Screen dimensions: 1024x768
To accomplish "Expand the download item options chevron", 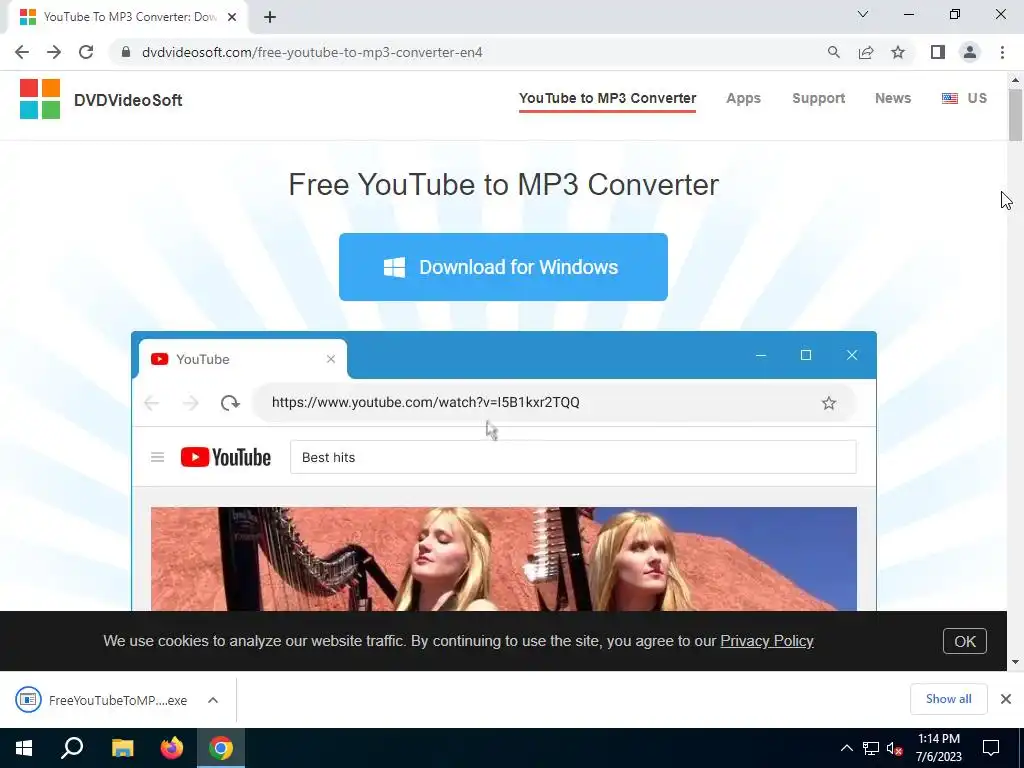I will tap(213, 700).
